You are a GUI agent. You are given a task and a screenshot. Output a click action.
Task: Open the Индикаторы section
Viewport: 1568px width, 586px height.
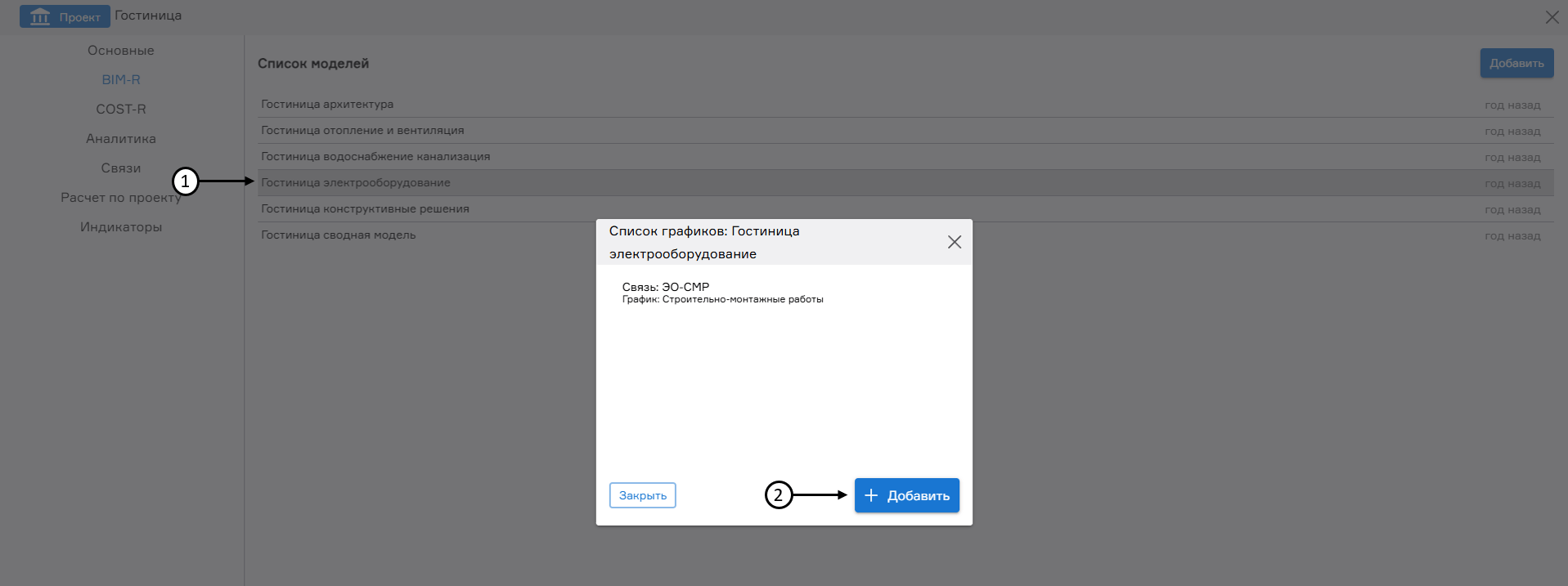pyautogui.click(x=121, y=227)
